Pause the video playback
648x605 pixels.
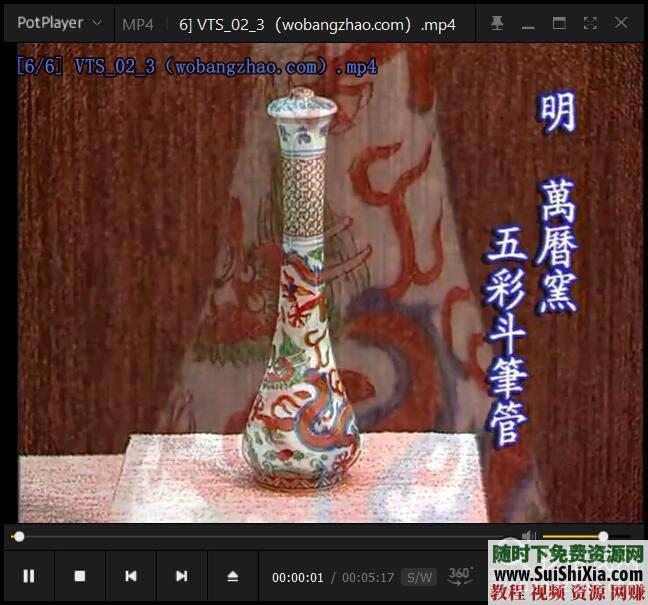(x=29, y=576)
